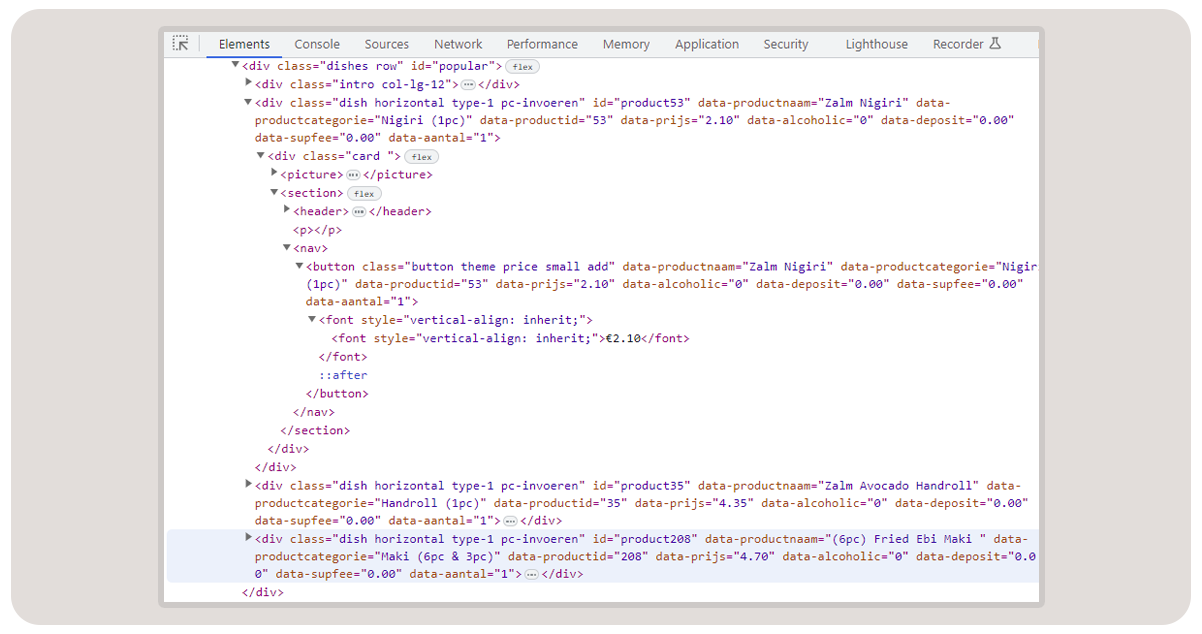Select the €2.10 font element line
The height and width of the screenshot is (634, 1202).
pos(510,338)
